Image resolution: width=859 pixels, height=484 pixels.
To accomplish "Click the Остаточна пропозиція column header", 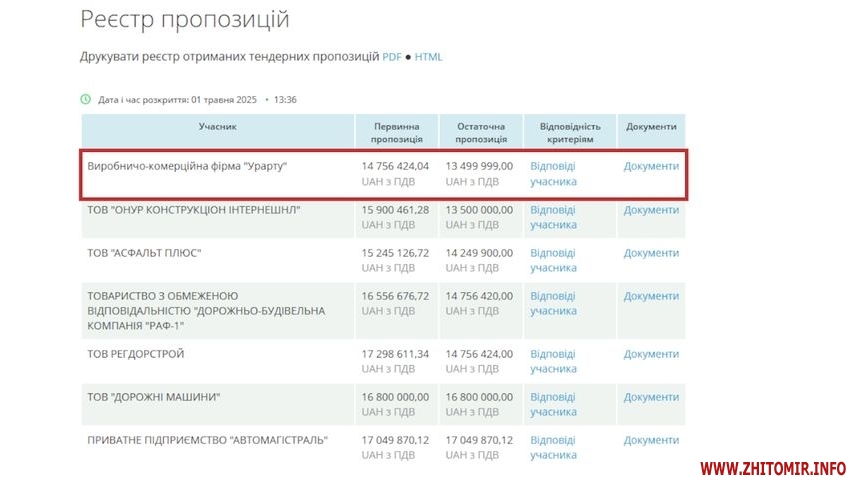I will click(x=480, y=133).
